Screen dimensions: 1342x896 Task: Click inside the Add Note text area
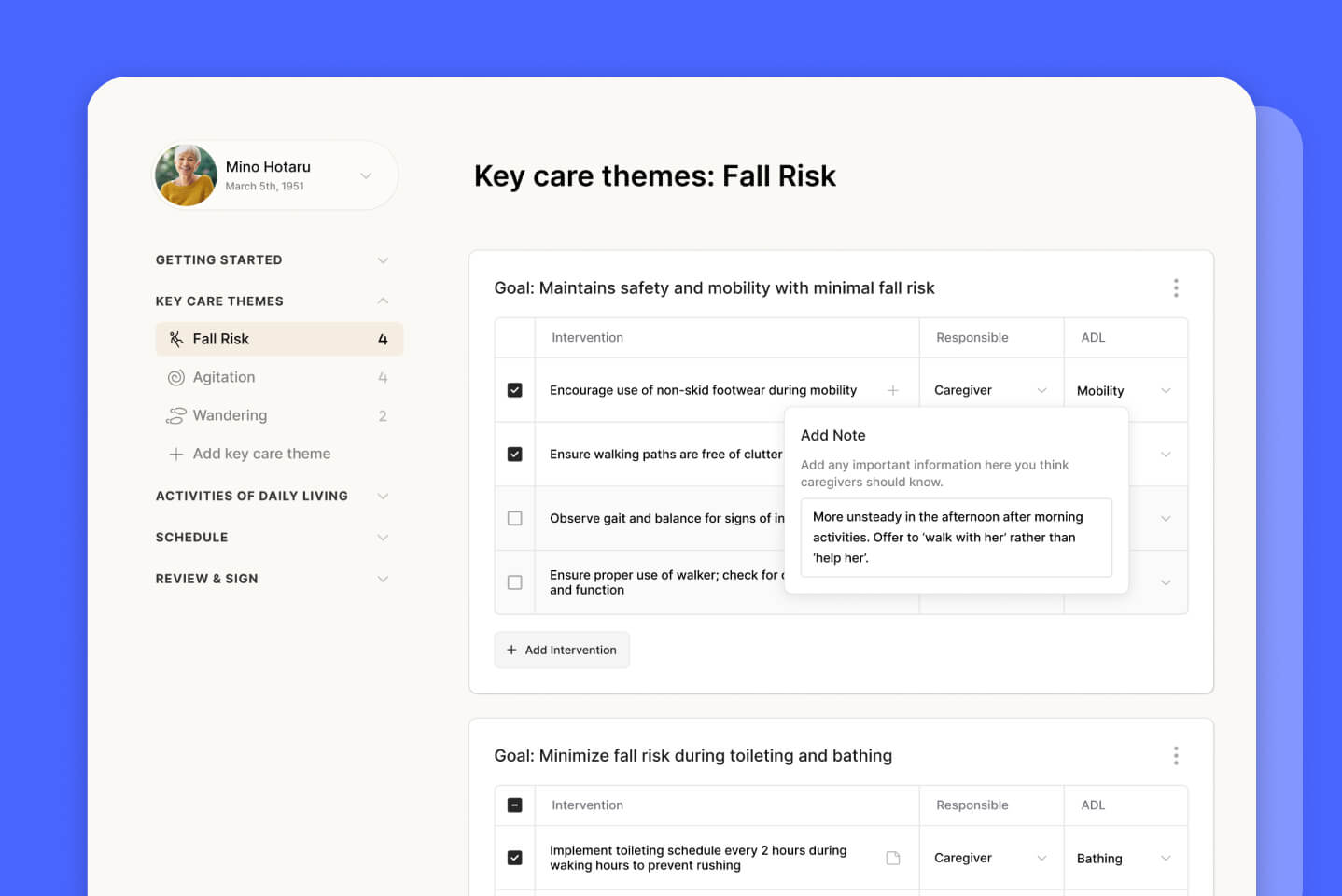coord(955,538)
